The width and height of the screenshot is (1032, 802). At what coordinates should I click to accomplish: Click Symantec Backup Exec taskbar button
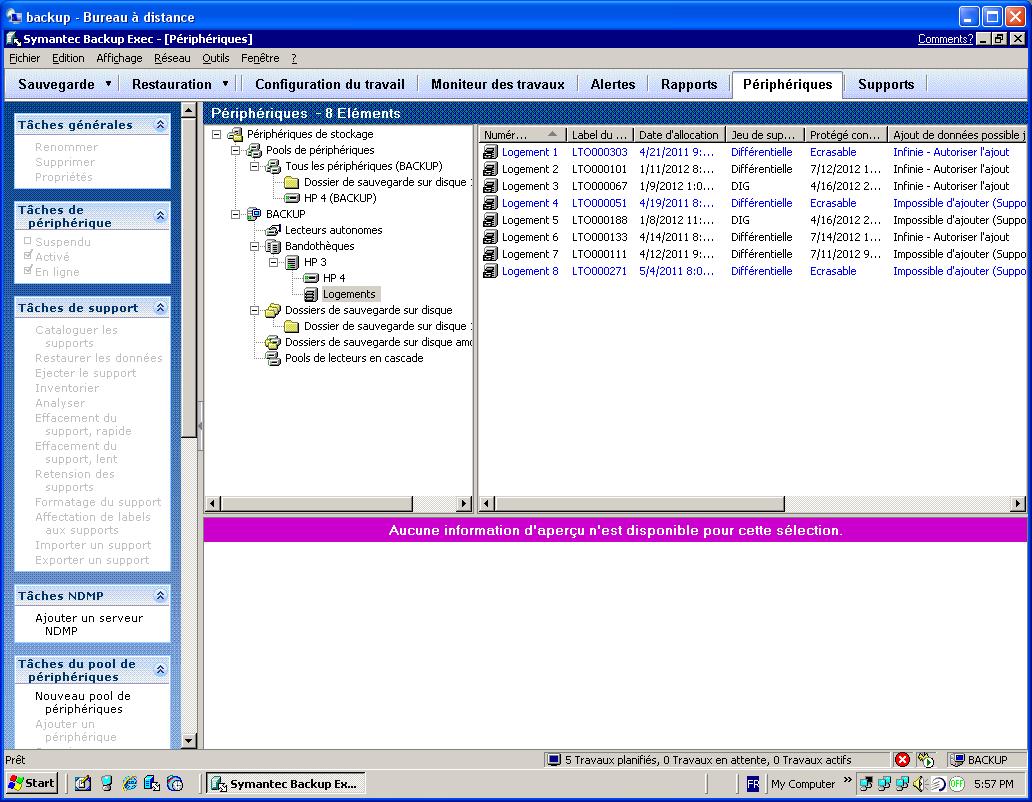click(286, 784)
